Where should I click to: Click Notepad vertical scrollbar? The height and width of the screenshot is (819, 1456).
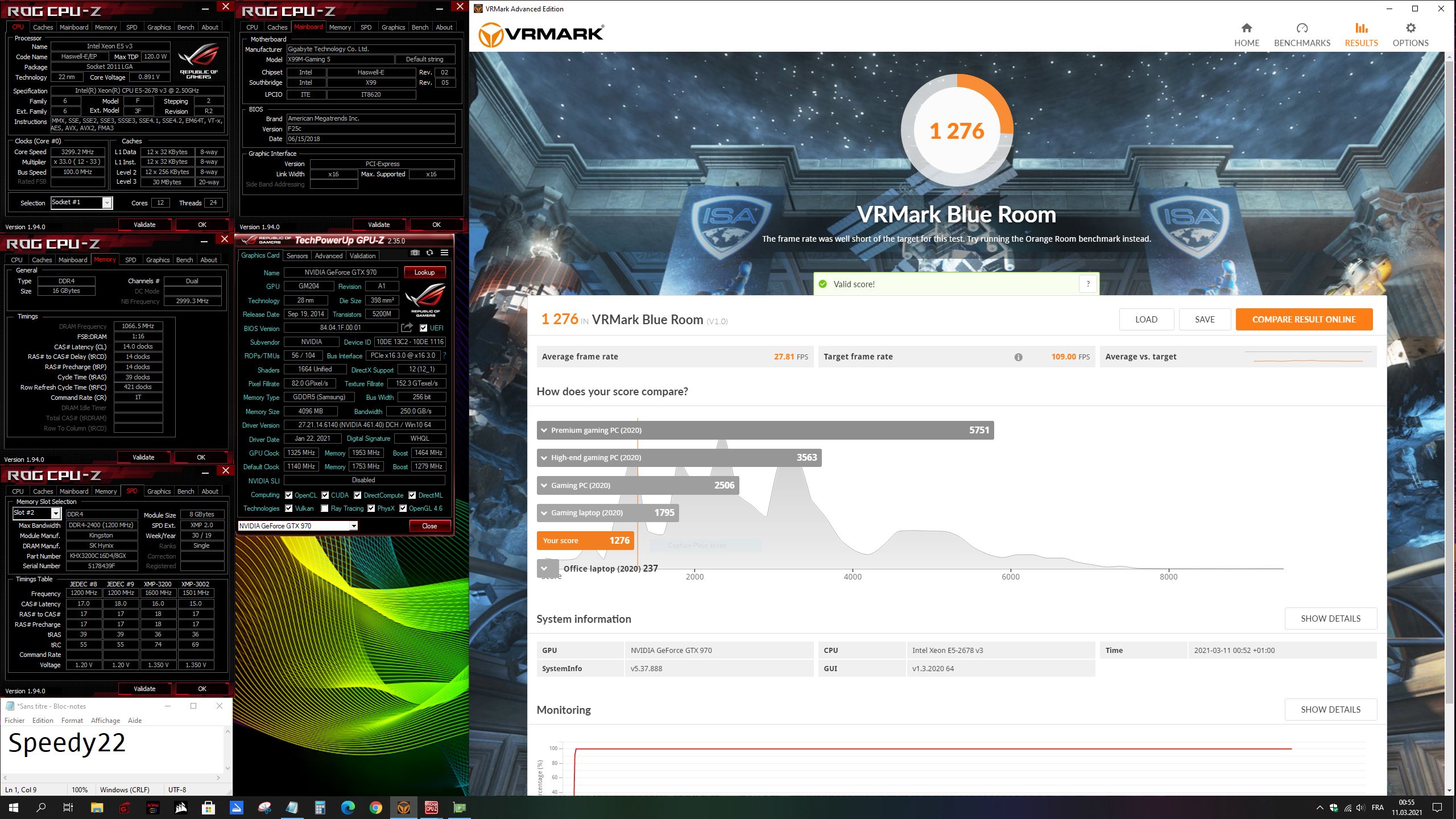click(227, 749)
